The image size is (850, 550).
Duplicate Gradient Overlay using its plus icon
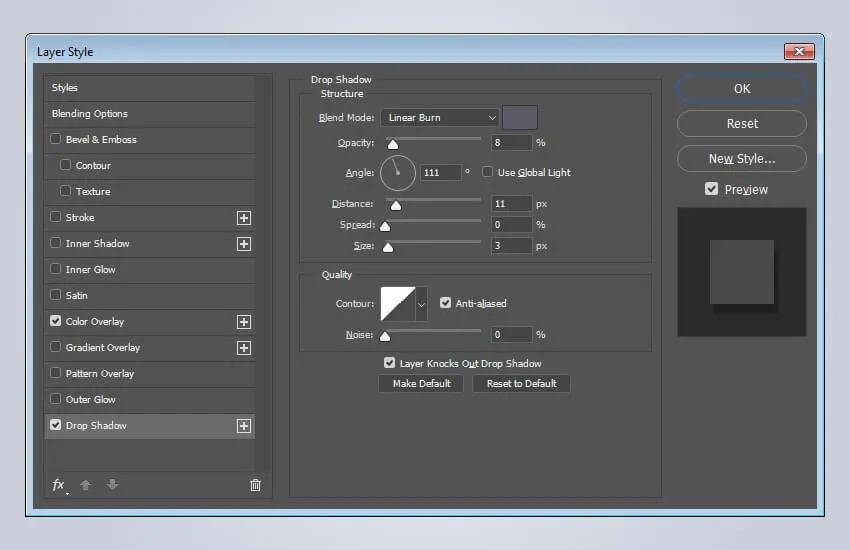click(x=243, y=348)
